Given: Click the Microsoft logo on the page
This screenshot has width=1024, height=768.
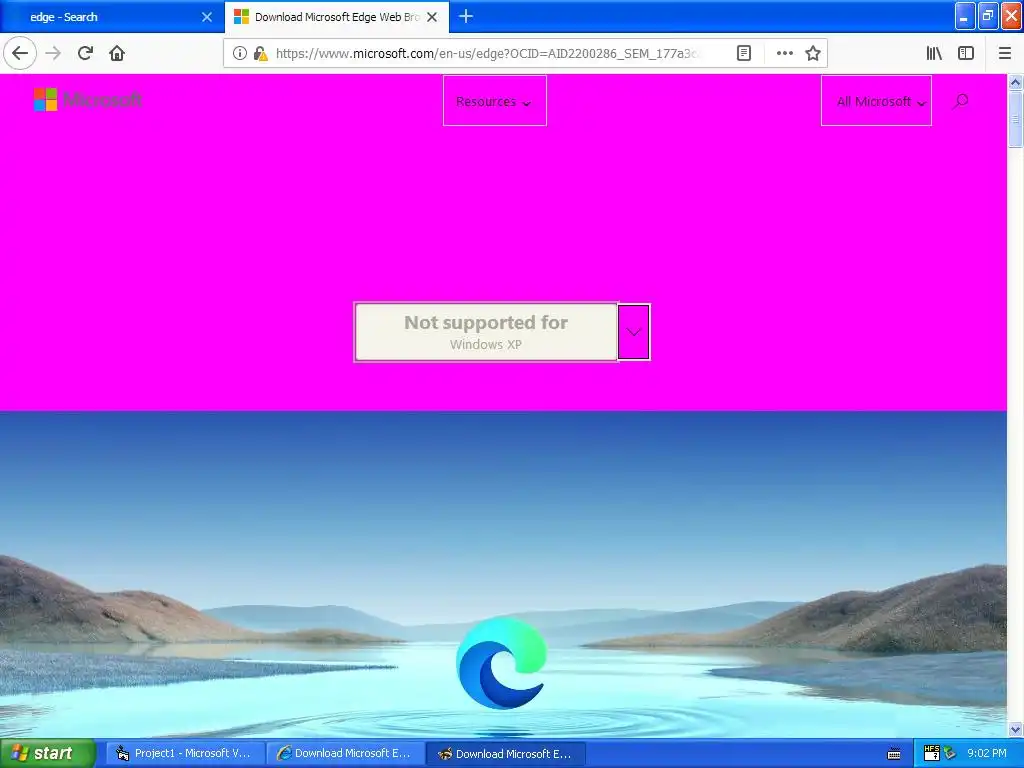Looking at the screenshot, I should point(88,100).
